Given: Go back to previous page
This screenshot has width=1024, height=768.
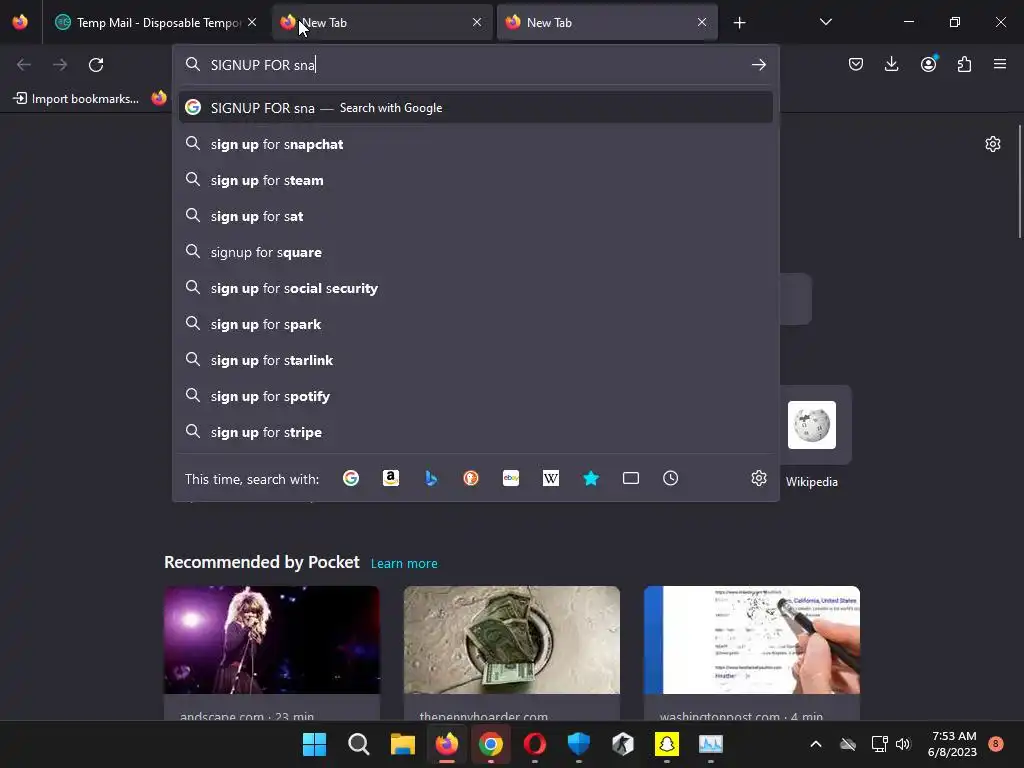Looking at the screenshot, I should pos(24,65).
